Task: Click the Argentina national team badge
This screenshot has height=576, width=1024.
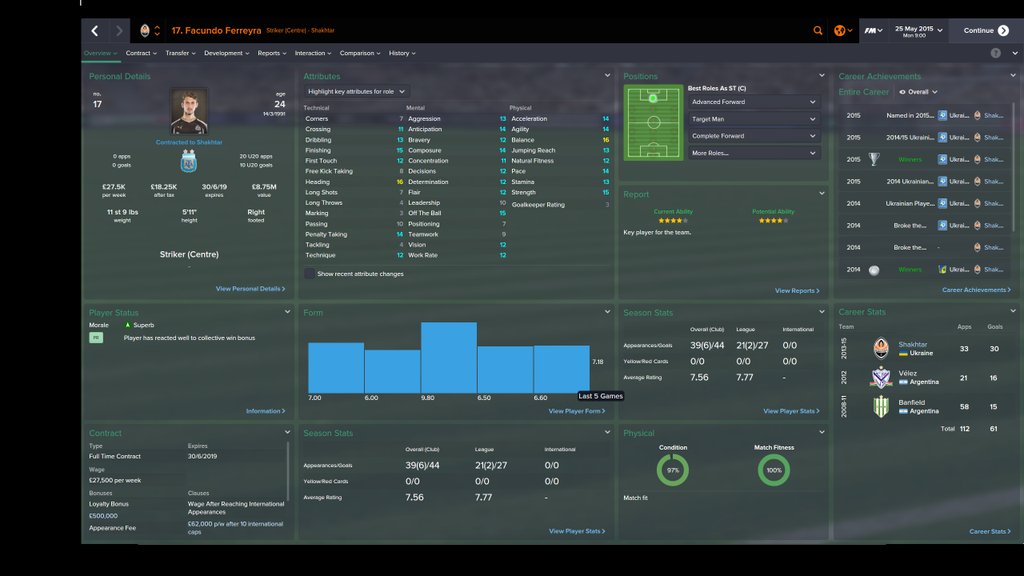Action: [x=188, y=162]
